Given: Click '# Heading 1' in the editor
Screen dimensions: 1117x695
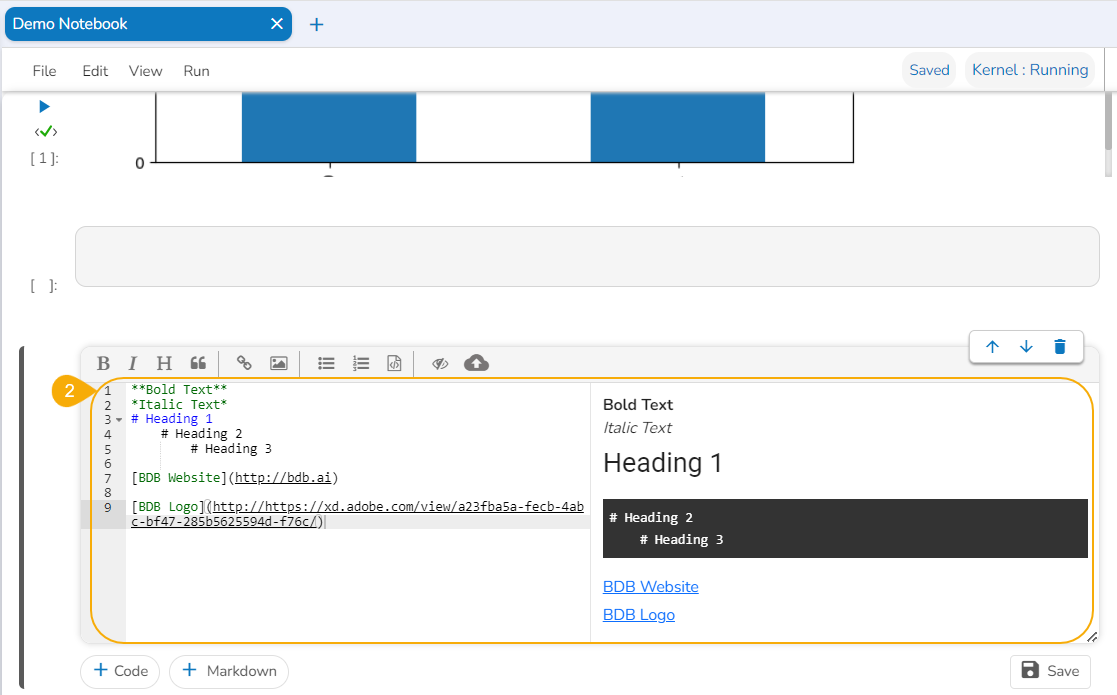Looking at the screenshot, I should (x=172, y=419).
